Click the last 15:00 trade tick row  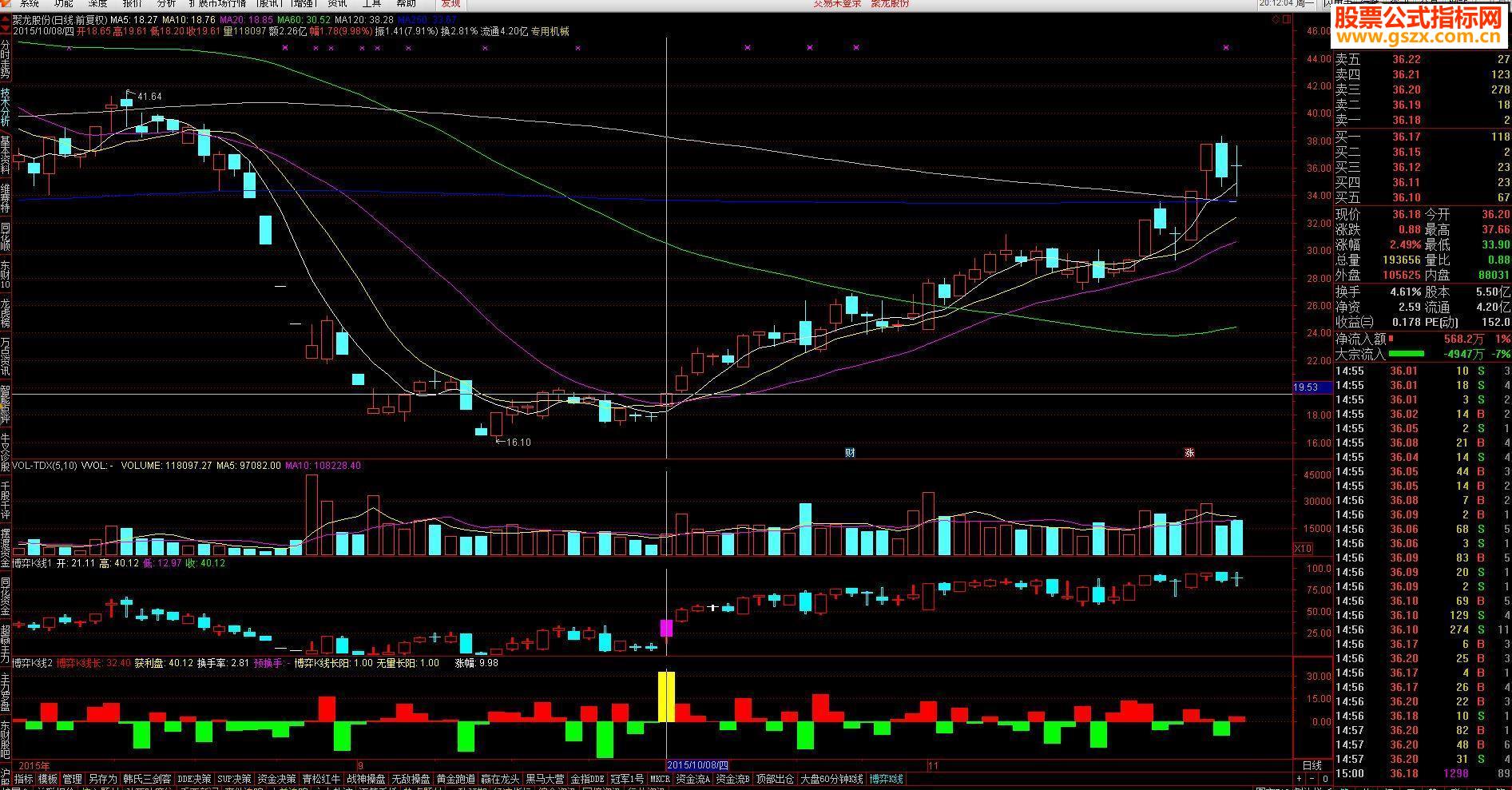click(x=1423, y=773)
